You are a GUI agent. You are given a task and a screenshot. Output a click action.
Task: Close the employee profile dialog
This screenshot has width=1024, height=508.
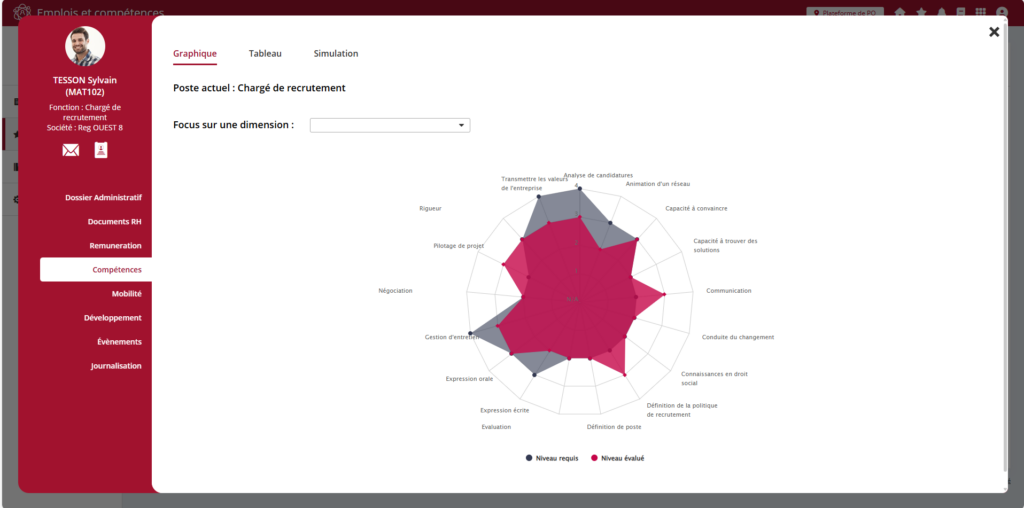coord(994,32)
